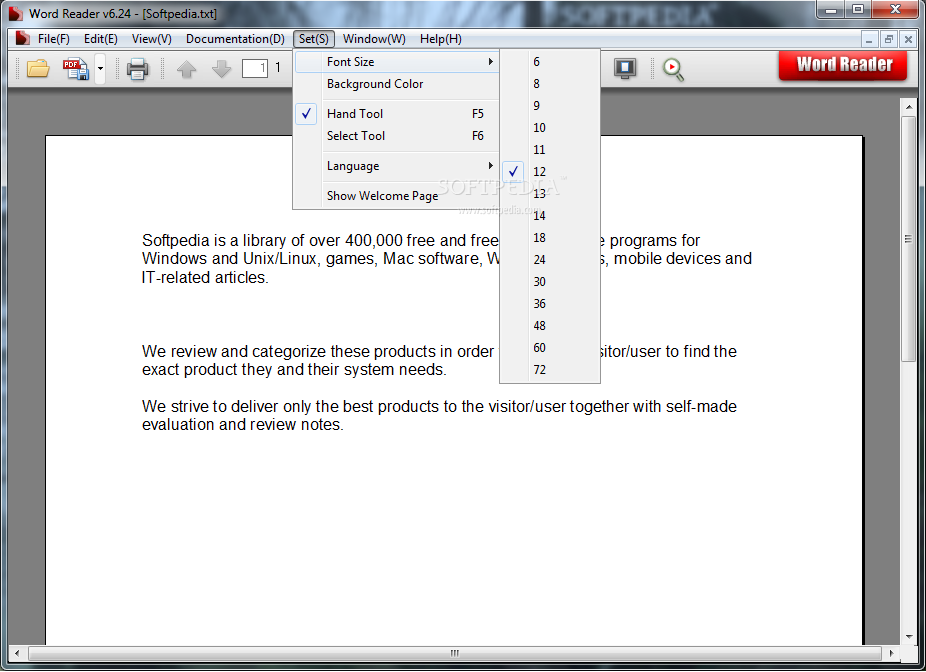Click the horizontal scrollbar left arrow

click(17, 653)
